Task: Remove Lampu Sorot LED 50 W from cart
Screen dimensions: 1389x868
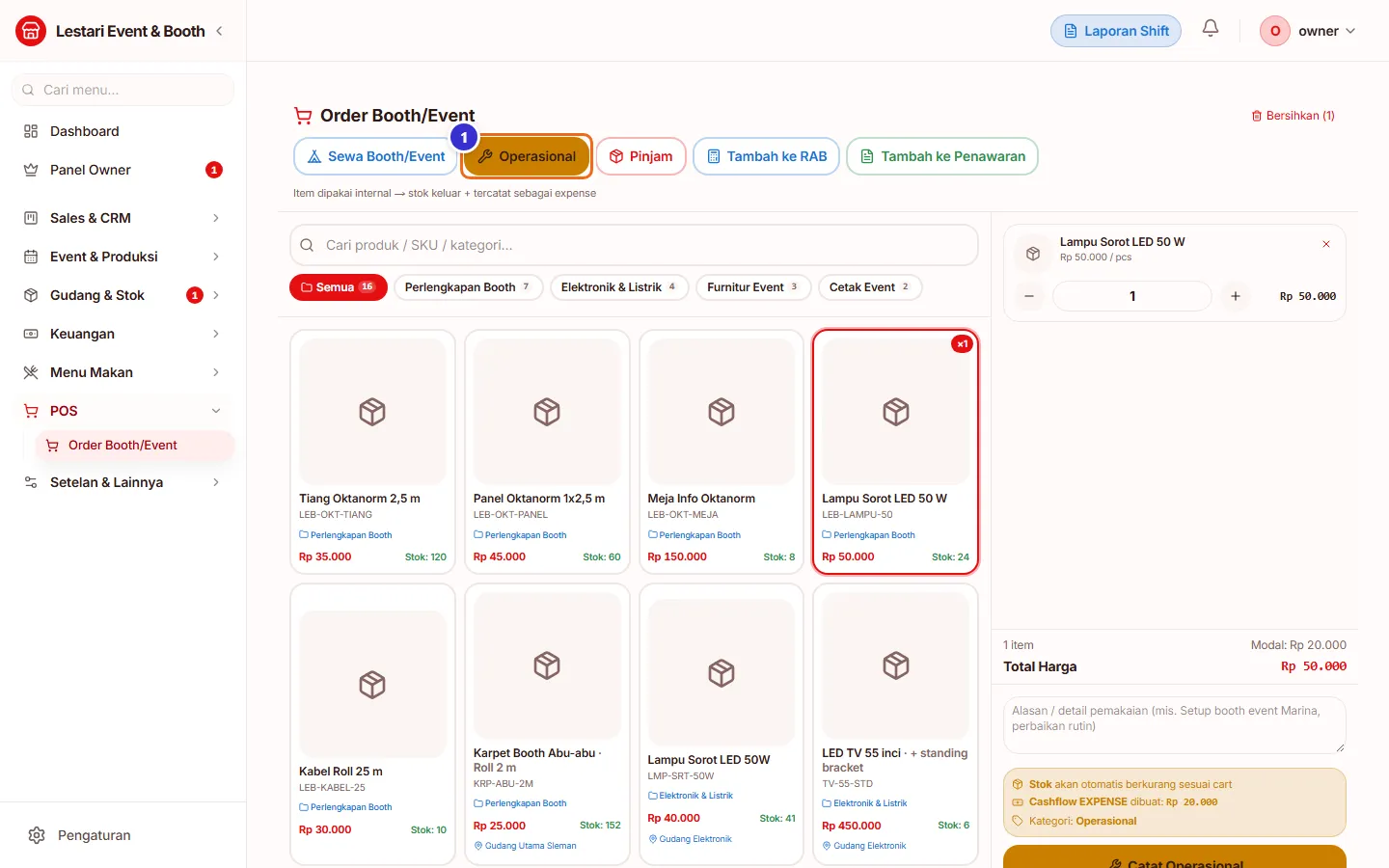Action: click(x=1326, y=244)
